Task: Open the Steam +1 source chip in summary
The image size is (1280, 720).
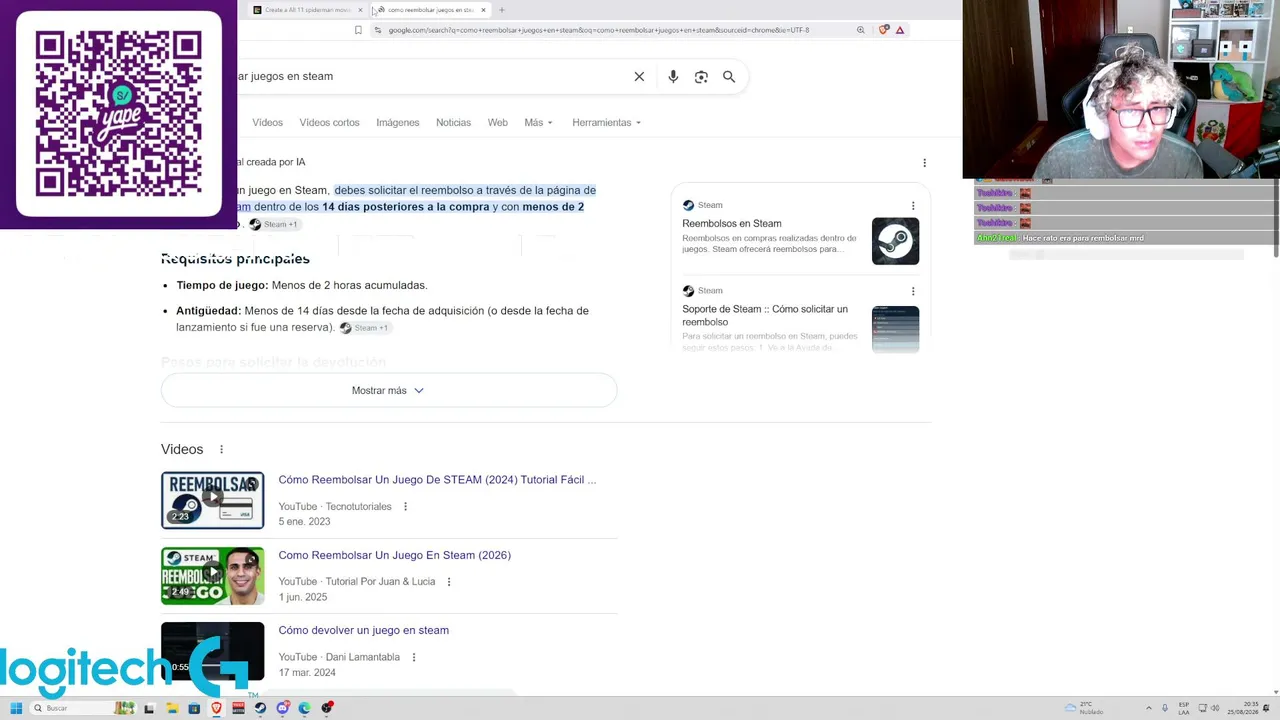Action: 273,225
